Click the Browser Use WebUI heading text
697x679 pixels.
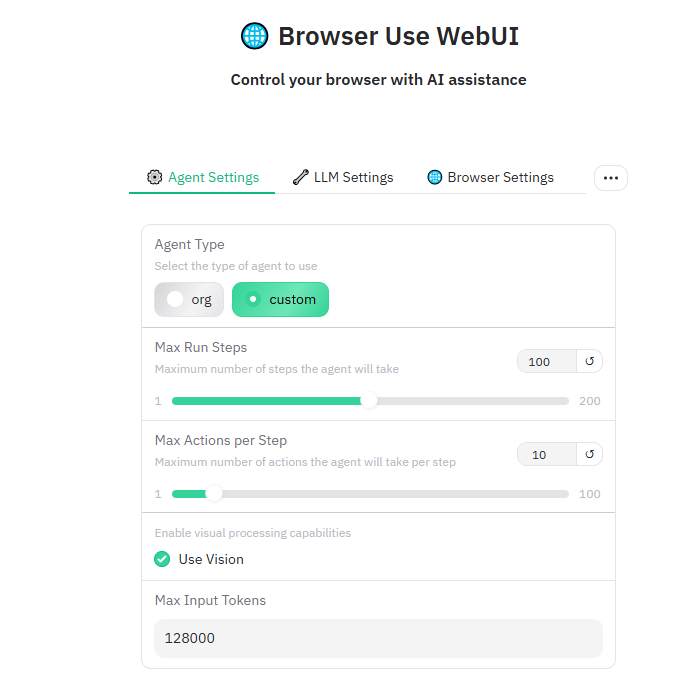click(x=398, y=37)
